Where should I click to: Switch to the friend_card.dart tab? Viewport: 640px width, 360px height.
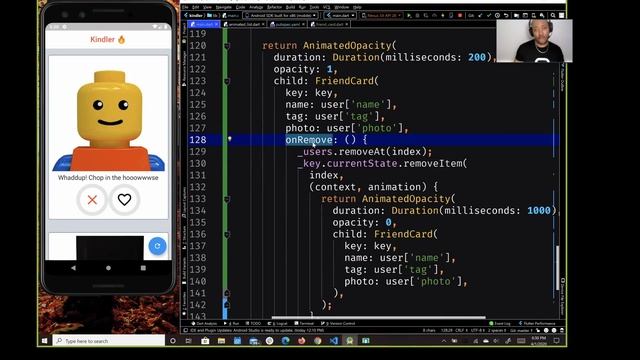point(329,24)
